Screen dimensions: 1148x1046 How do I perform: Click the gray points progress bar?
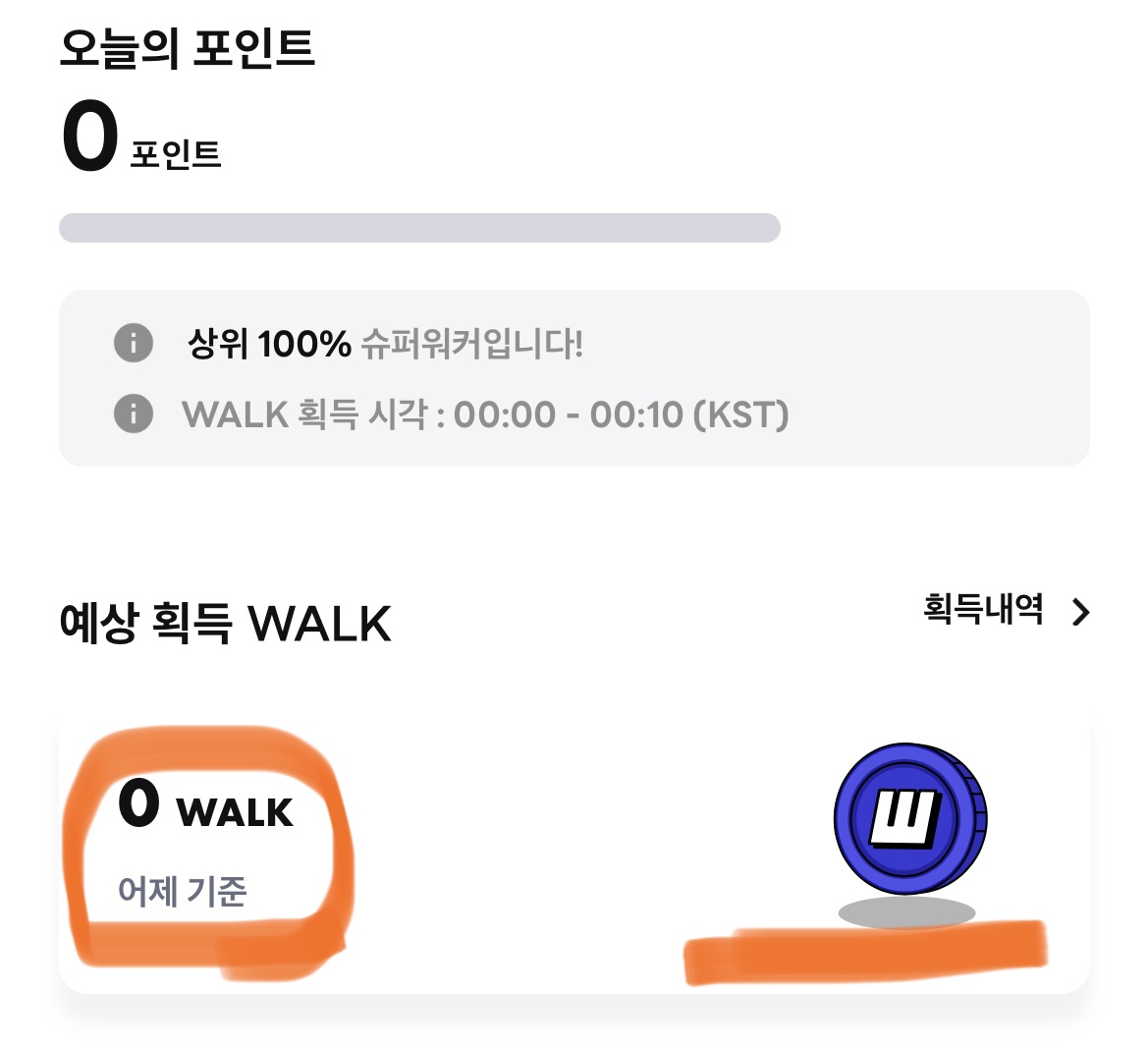tap(419, 228)
